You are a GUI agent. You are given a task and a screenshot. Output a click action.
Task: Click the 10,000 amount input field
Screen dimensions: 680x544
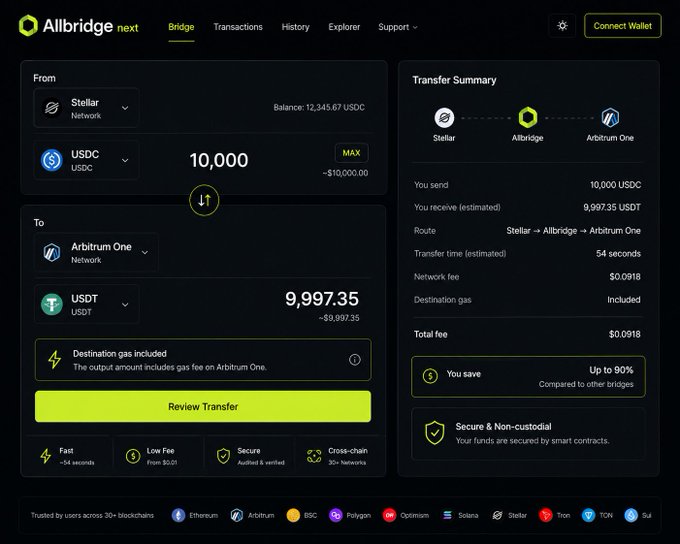(219, 160)
